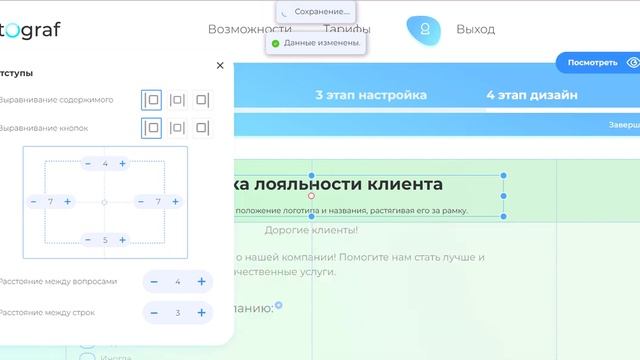The width and height of the screenshot is (640, 360).
Task: Click bottom-right handle of title block
Action: pyautogui.click(x=504, y=216)
